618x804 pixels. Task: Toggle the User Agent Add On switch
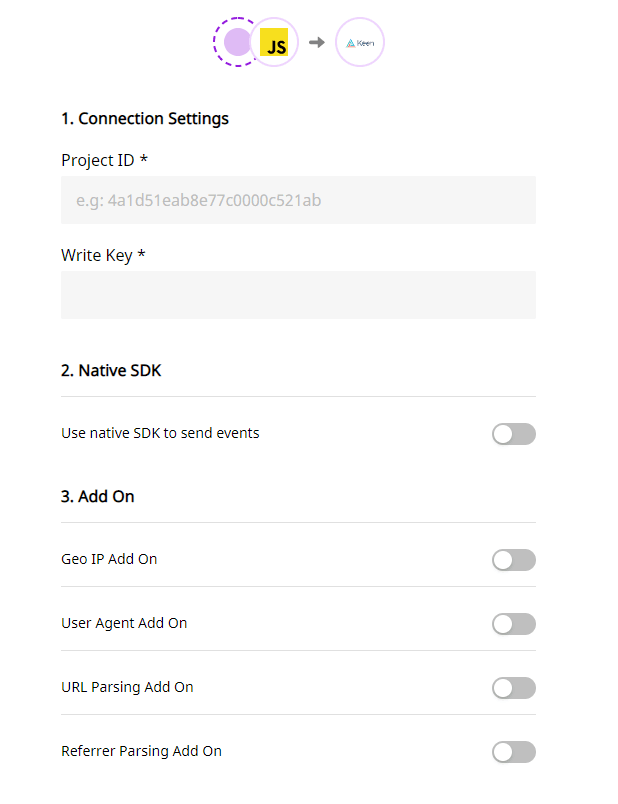[x=514, y=624]
